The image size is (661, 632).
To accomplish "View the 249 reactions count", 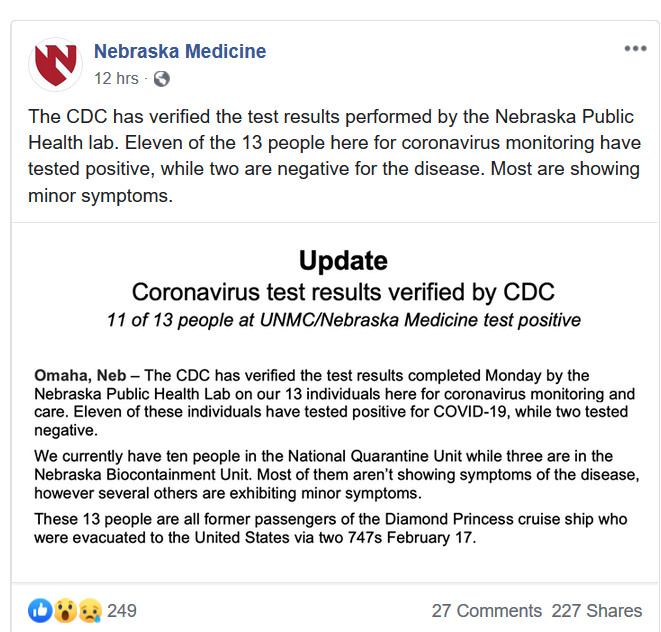I will (122, 610).
